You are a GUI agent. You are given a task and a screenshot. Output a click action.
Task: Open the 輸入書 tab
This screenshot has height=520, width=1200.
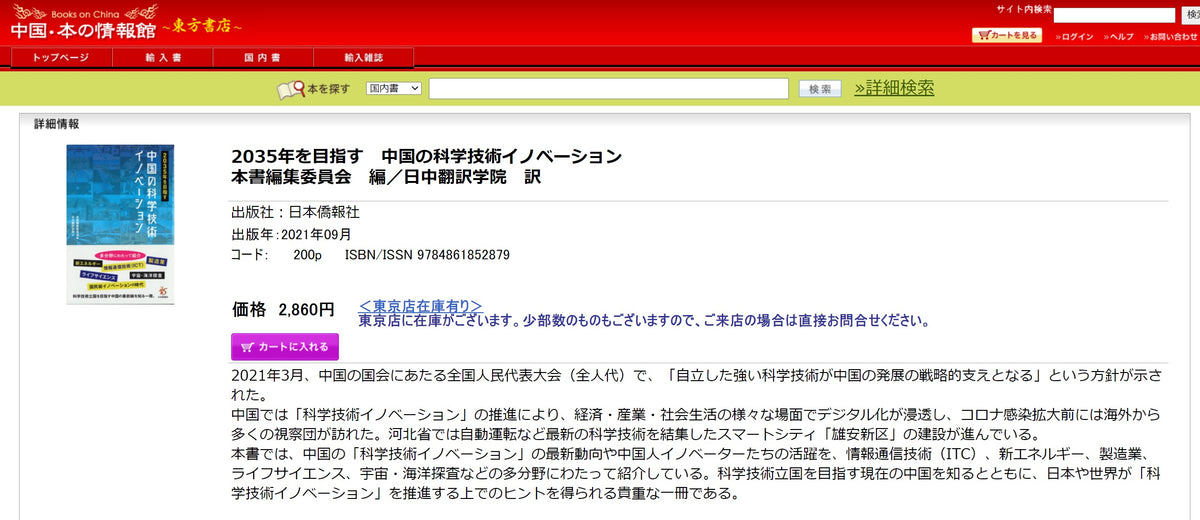[x=162, y=58]
